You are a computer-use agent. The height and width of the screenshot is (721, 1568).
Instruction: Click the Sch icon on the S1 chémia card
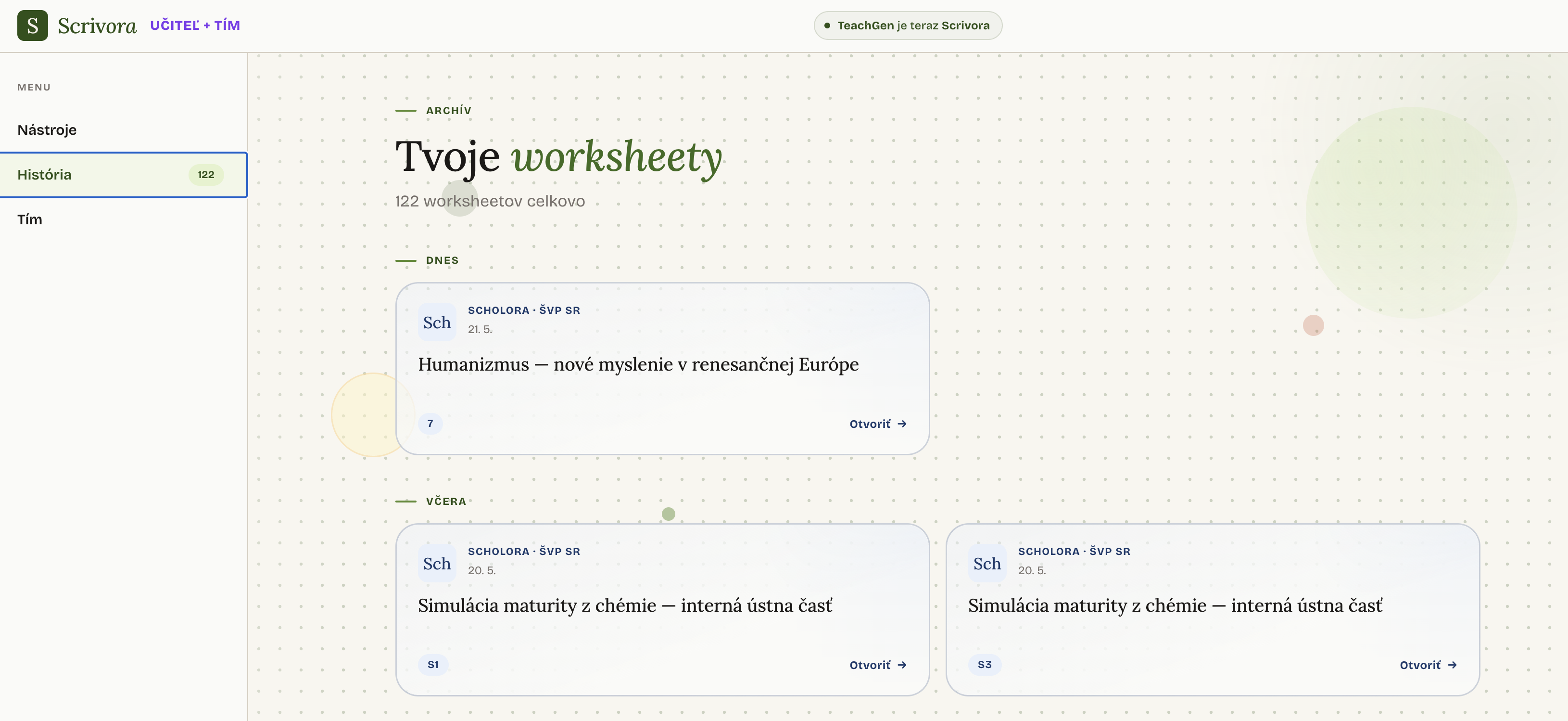tap(437, 563)
